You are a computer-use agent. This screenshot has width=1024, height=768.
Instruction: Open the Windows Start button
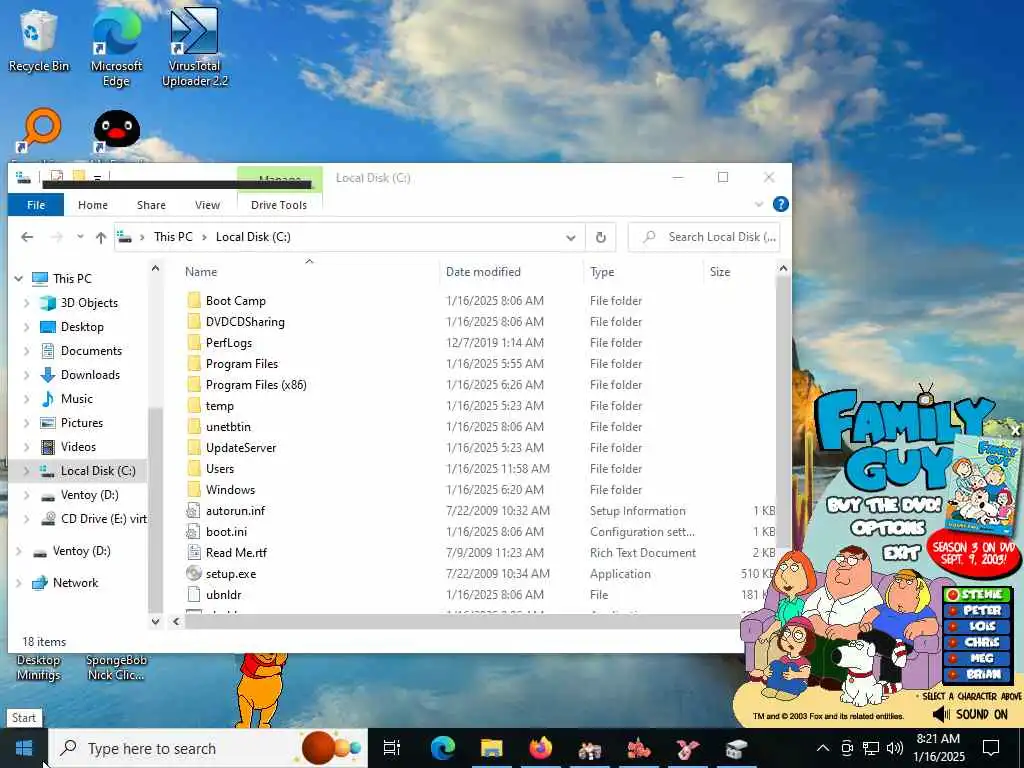coord(24,748)
